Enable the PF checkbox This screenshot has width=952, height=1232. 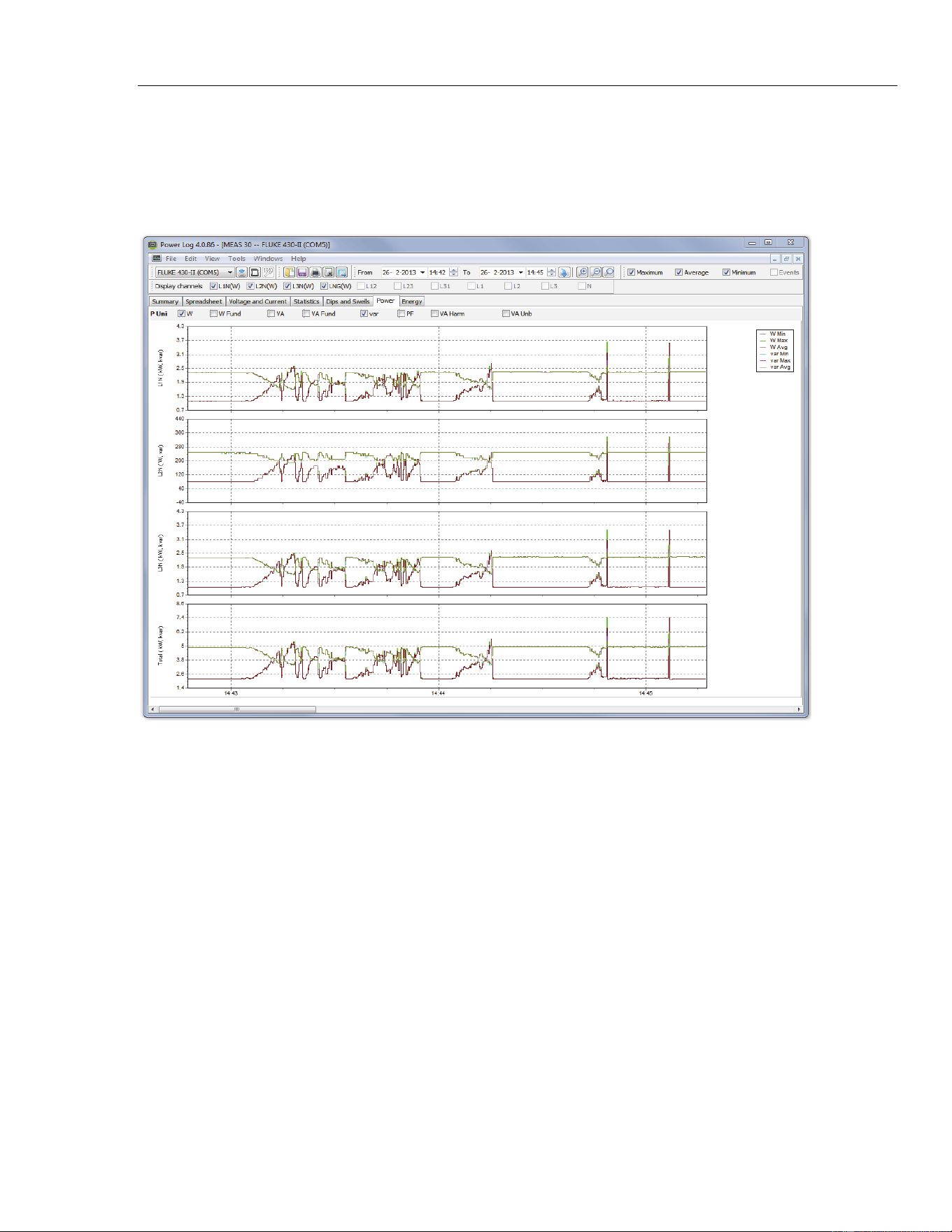pyautogui.click(x=401, y=313)
